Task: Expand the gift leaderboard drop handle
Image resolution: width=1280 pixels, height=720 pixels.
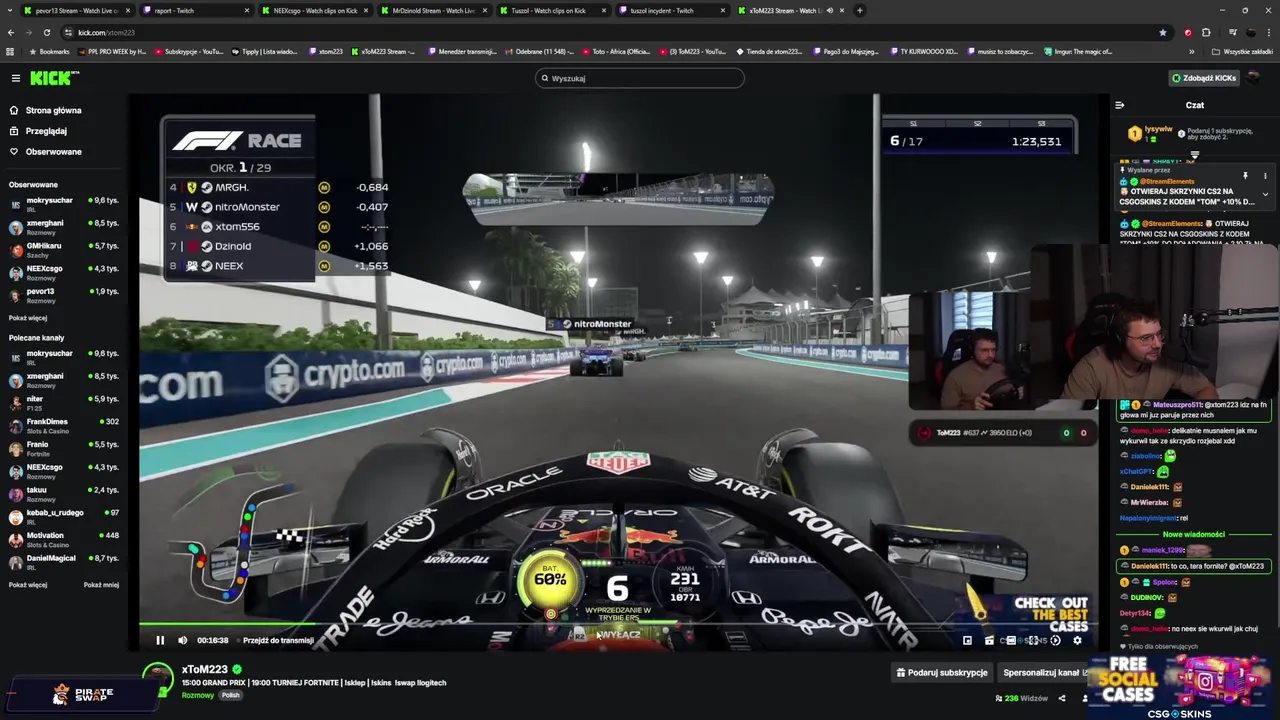Action: click(1195, 155)
